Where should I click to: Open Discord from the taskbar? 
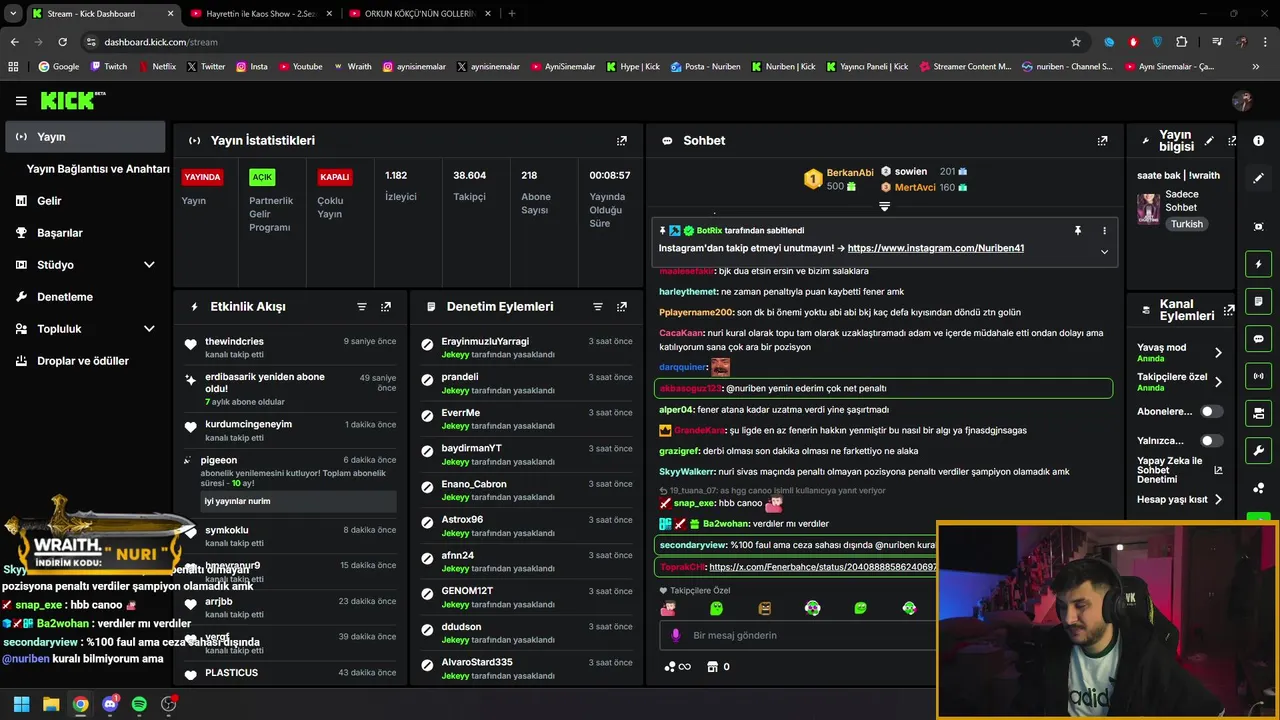coord(110,704)
